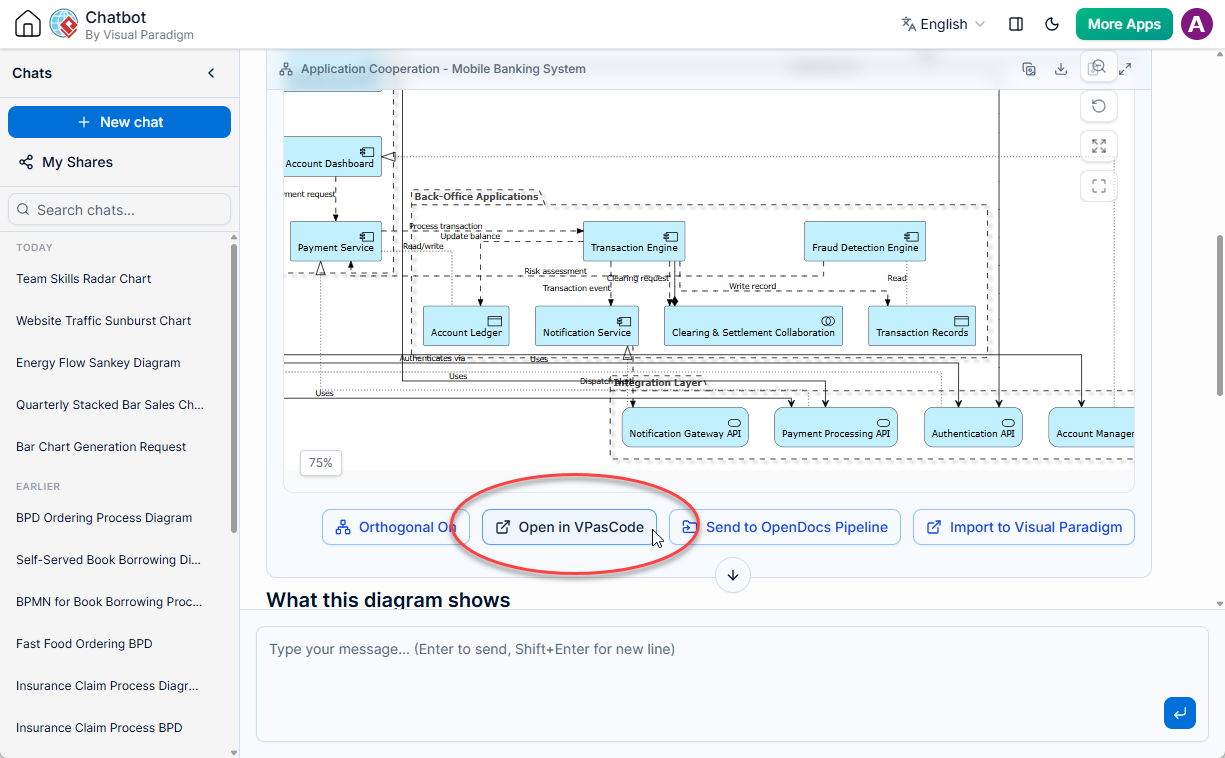Select the Transaction Engine component
This screenshot has height=758, width=1225.
click(634, 241)
